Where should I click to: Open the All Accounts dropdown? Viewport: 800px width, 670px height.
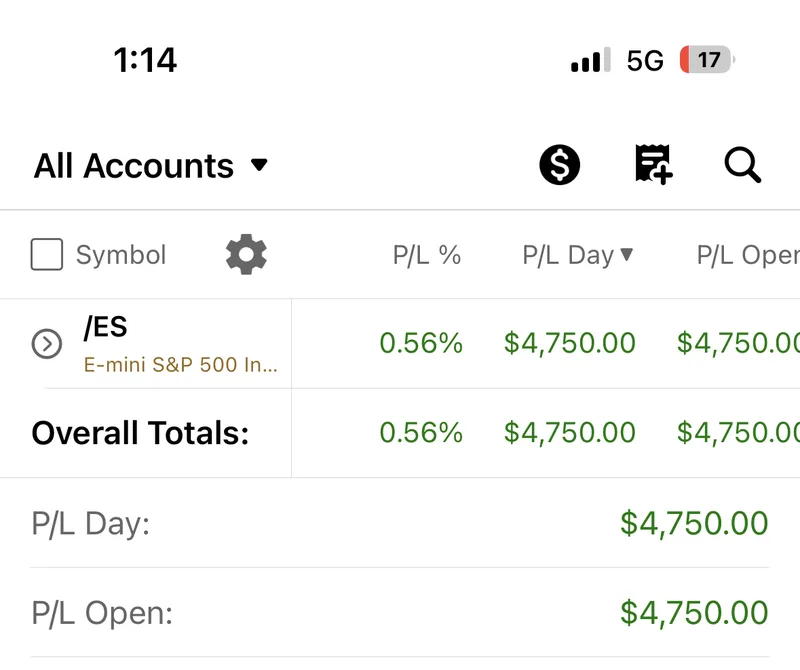(x=151, y=166)
